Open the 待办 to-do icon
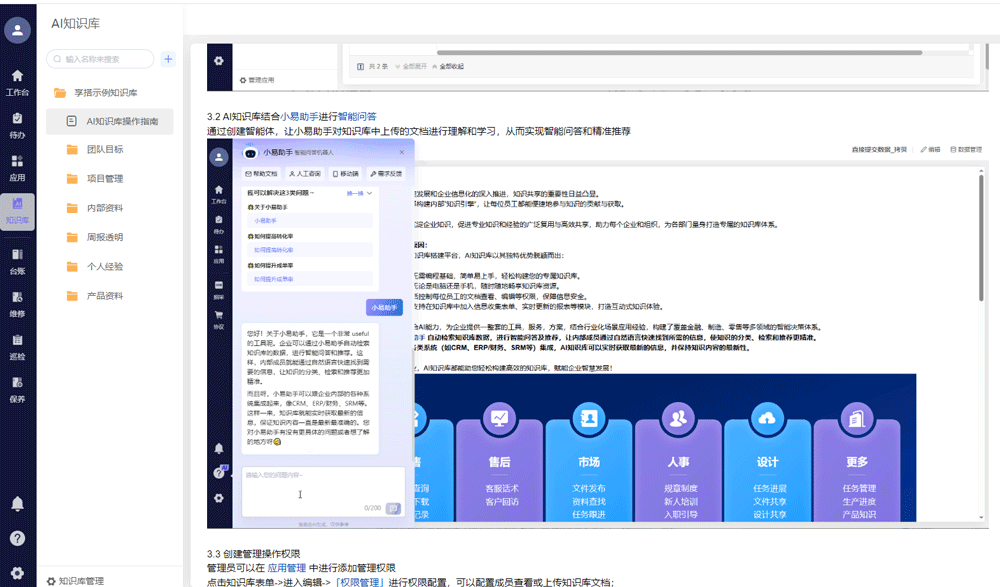This screenshot has height=587, width=1000. [17, 124]
